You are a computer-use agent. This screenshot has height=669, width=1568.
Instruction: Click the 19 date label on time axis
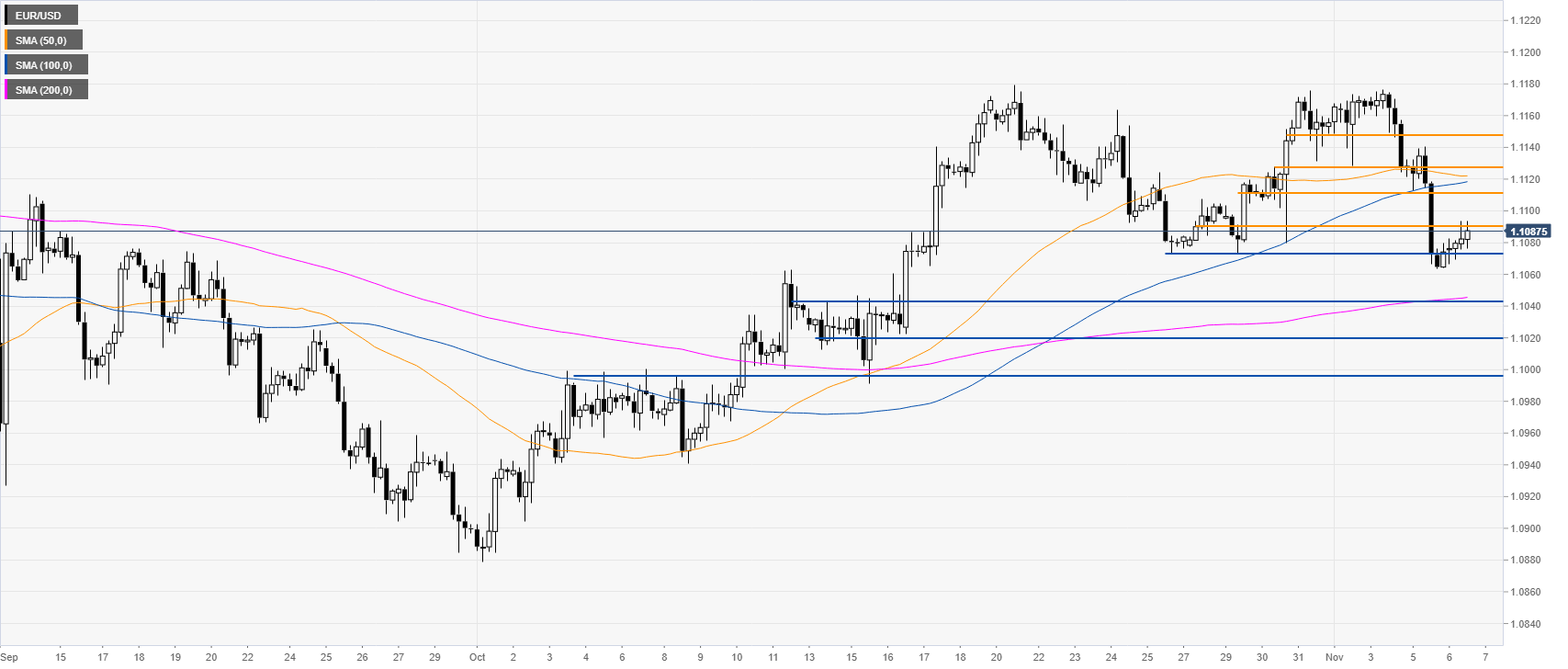coord(175,657)
